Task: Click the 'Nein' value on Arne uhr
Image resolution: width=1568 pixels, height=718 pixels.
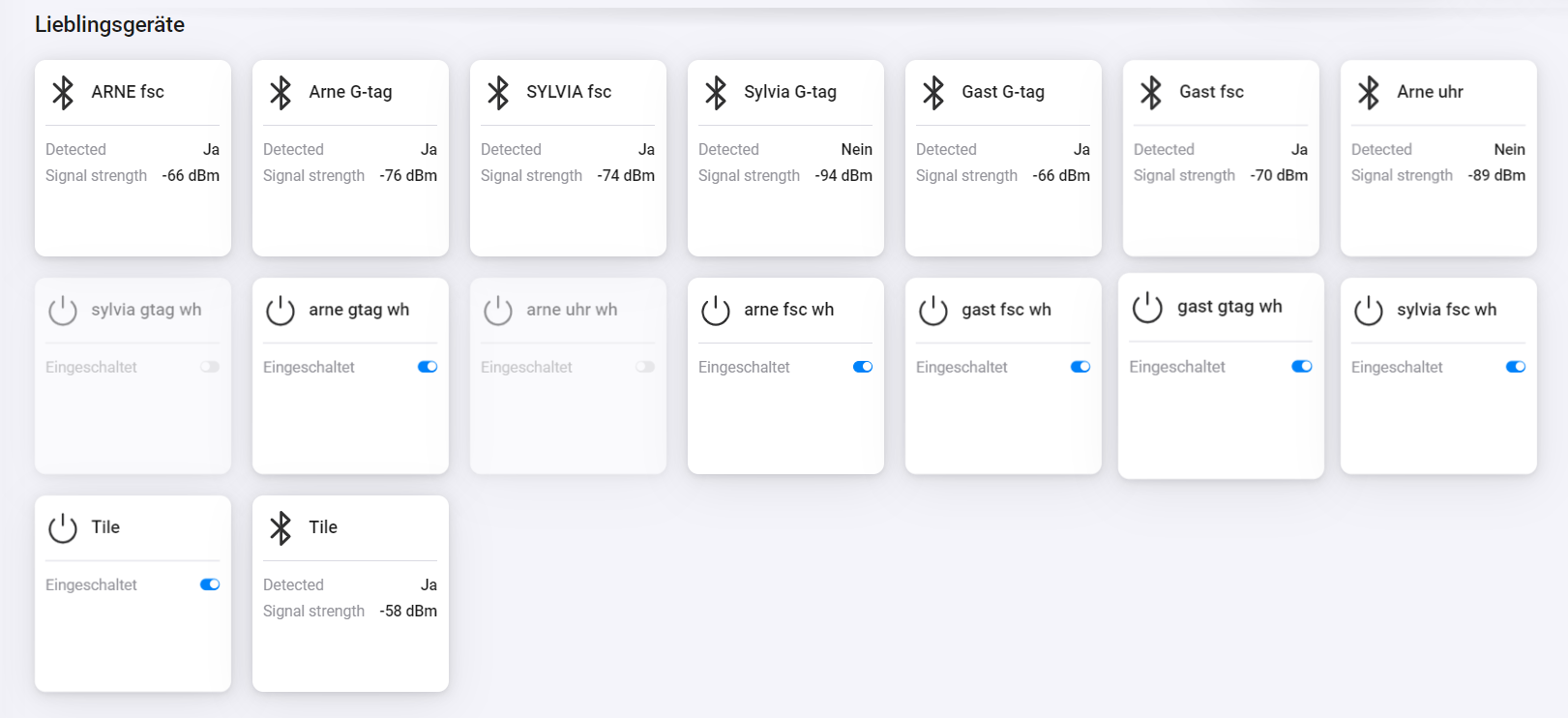Action: 1510,150
